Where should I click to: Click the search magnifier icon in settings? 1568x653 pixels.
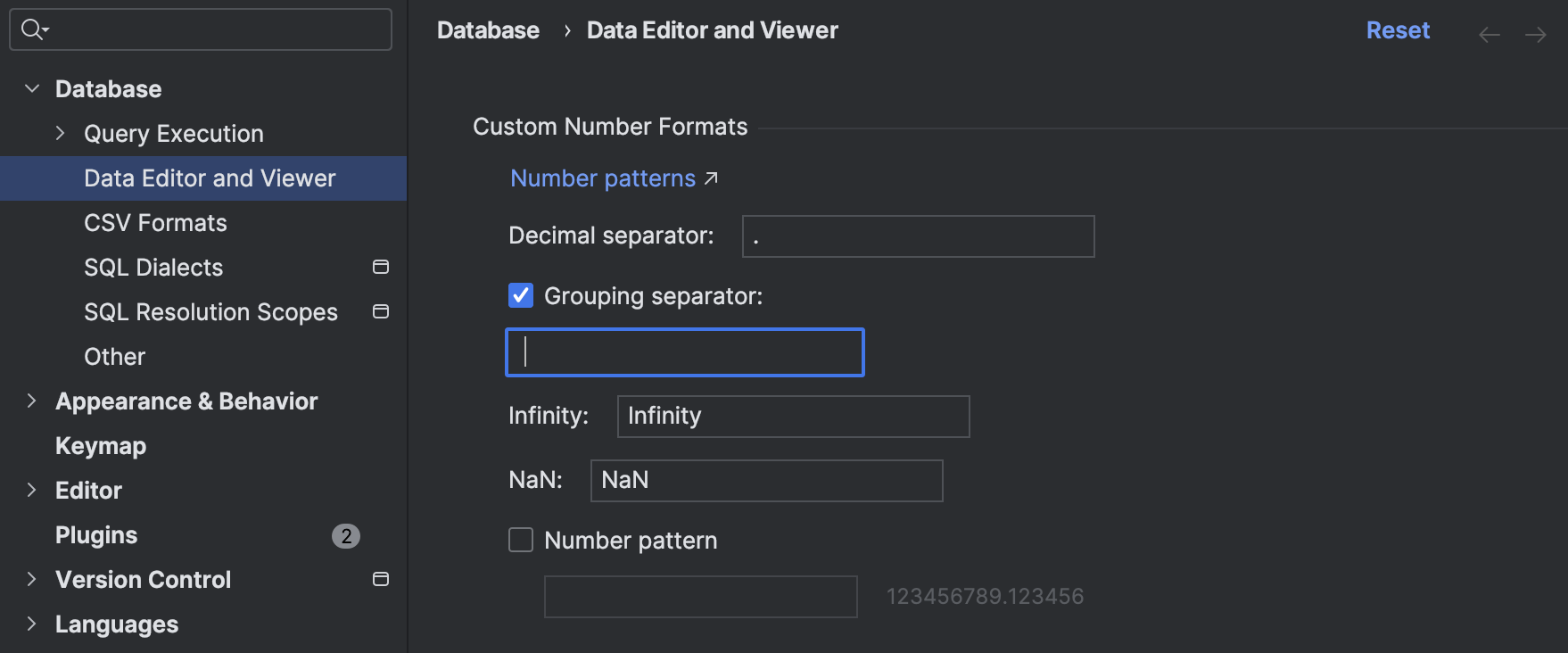(33, 29)
